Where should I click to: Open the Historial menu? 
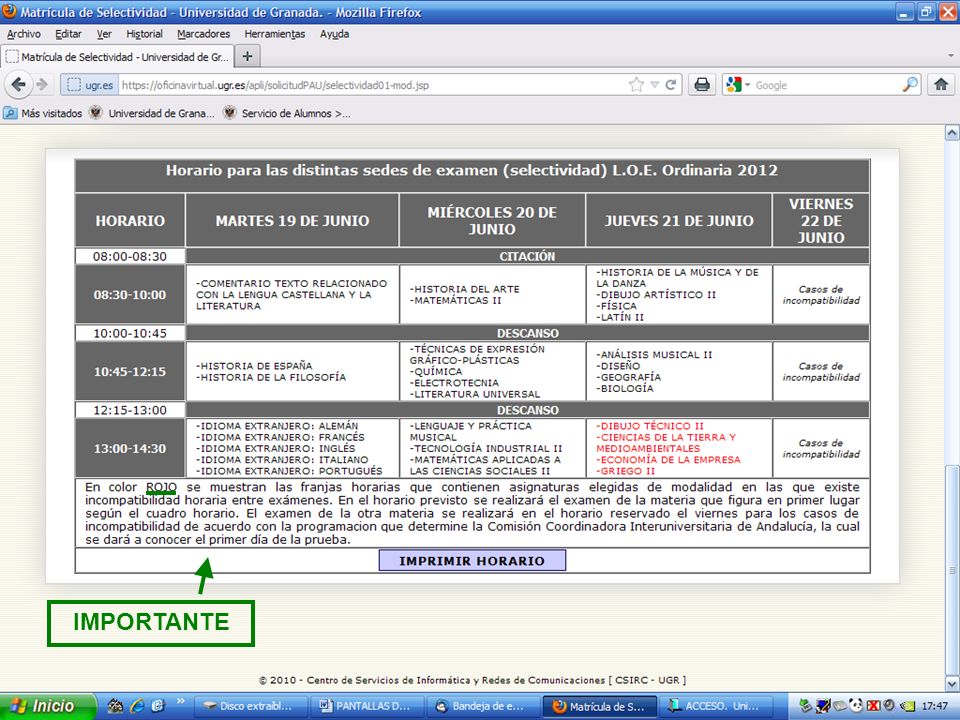(x=144, y=34)
